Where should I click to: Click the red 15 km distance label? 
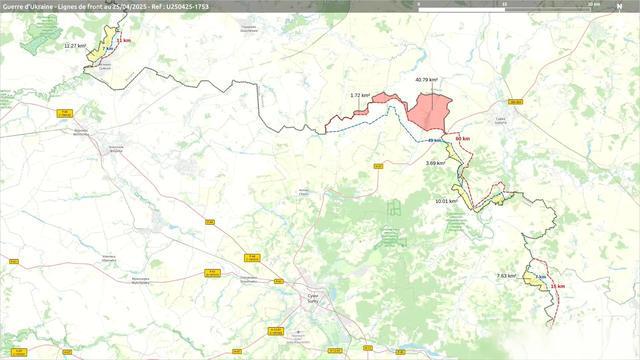(558, 287)
